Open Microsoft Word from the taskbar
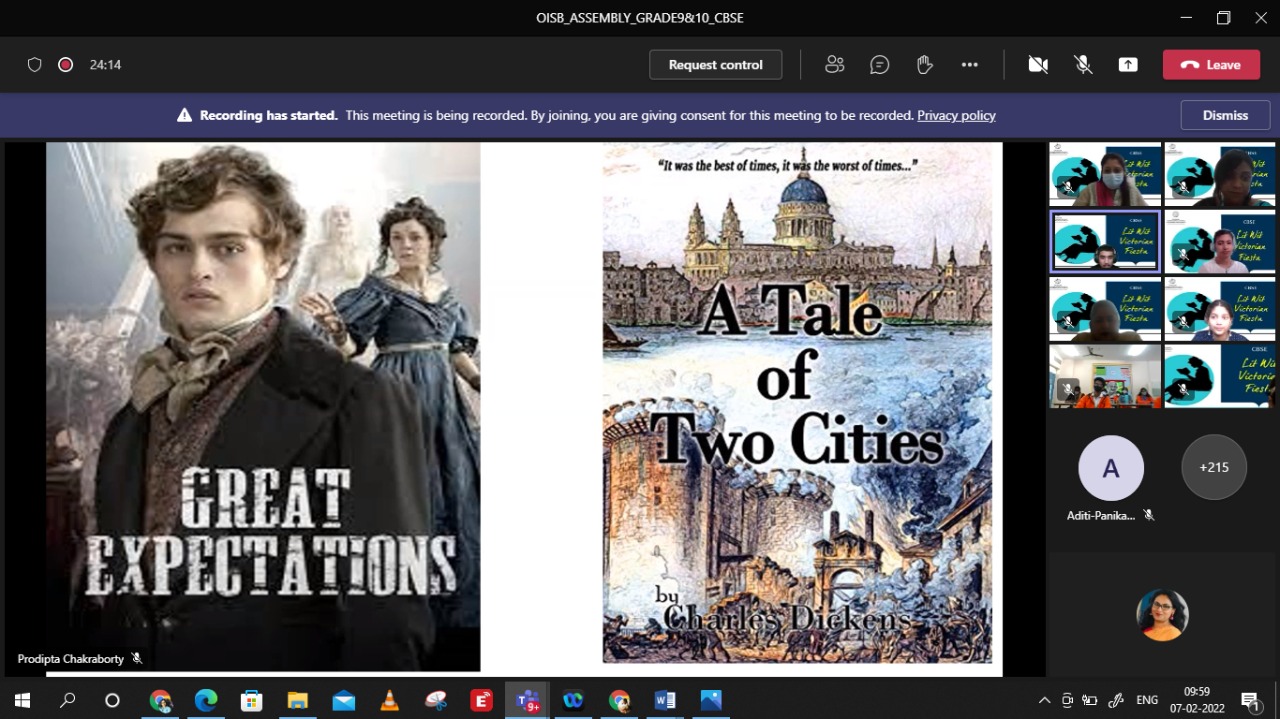Viewport: 1280px width, 719px height. coord(665,700)
